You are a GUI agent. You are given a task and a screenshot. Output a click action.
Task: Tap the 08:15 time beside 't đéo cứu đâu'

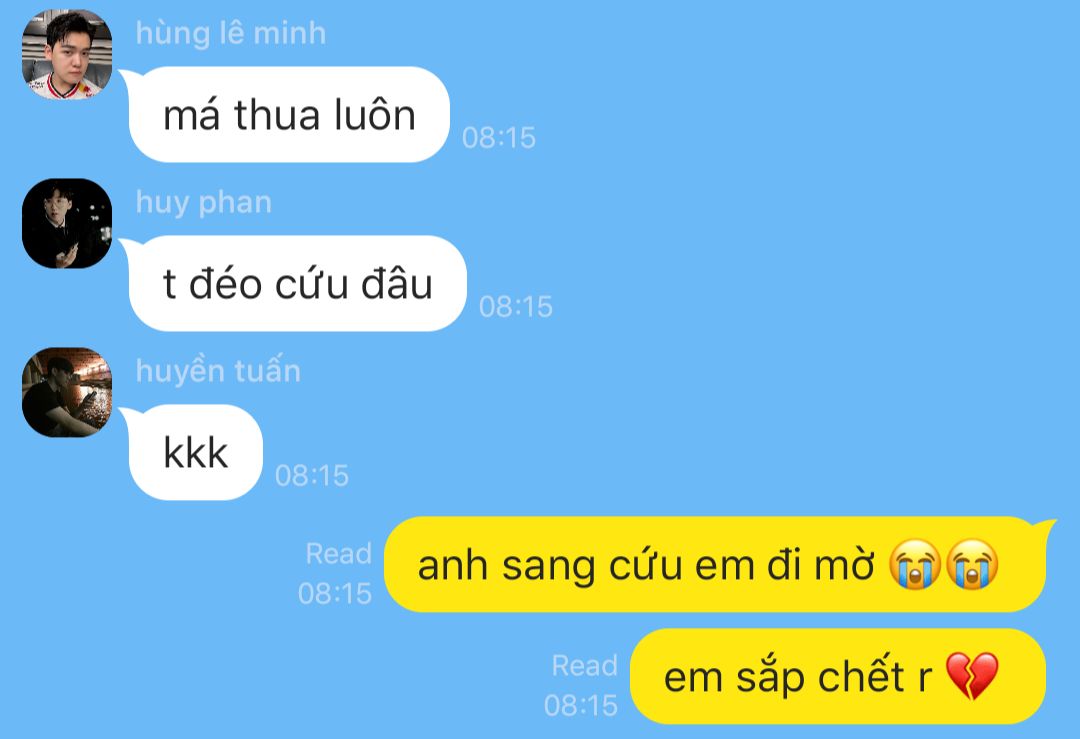click(516, 306)
